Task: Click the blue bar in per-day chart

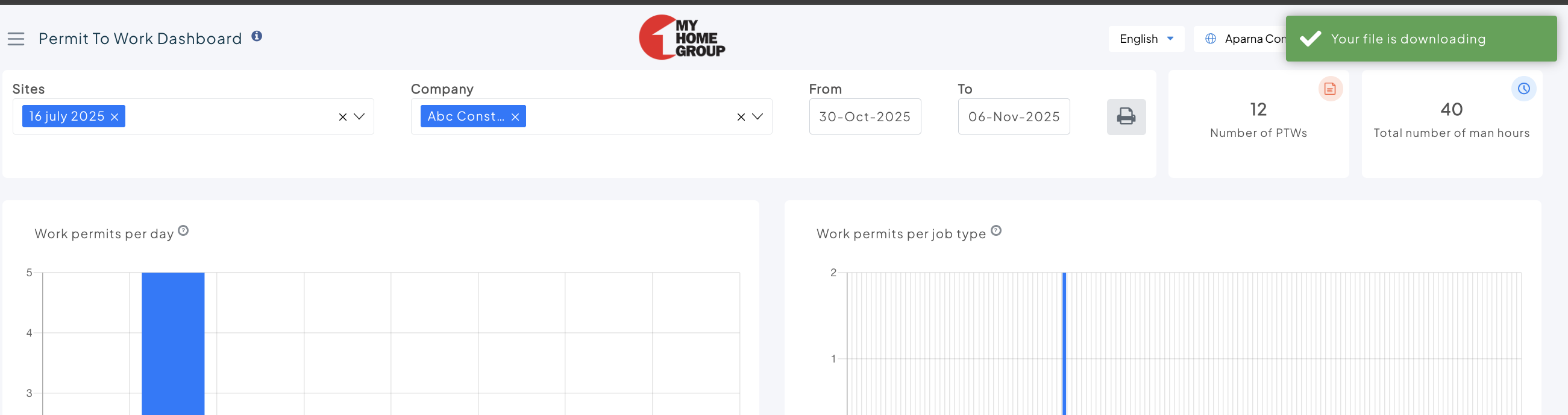Action: click(173, 341)
